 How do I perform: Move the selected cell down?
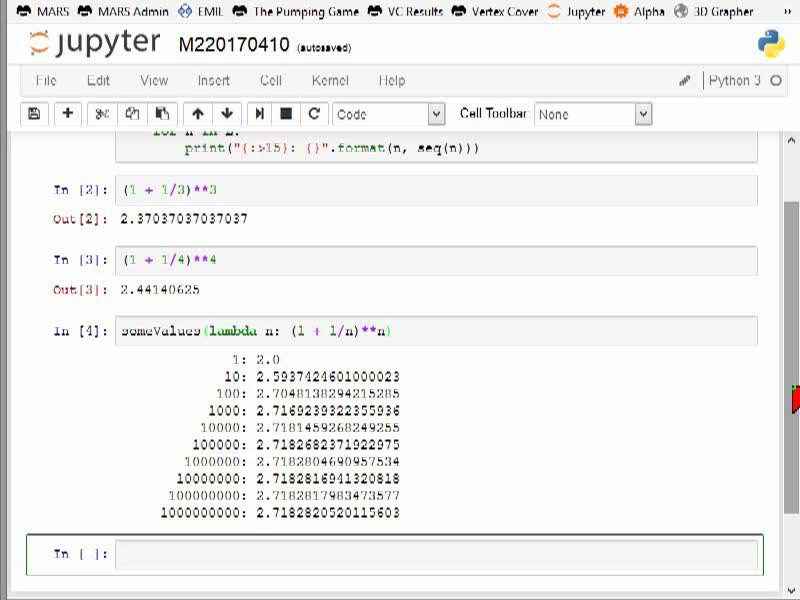coord(227,114)
